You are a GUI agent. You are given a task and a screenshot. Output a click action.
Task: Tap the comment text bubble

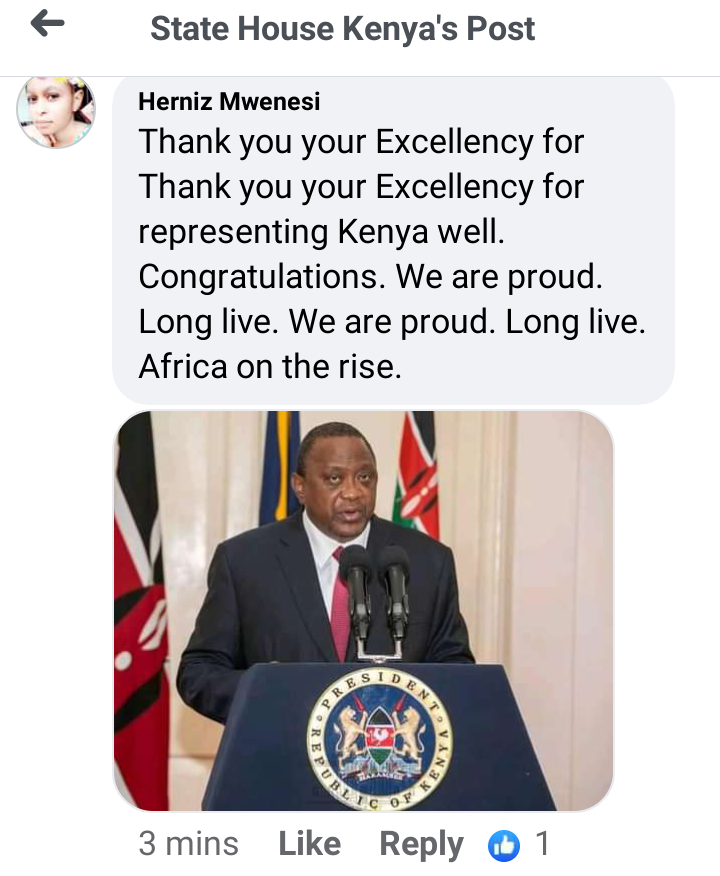(x=393, y=240)
